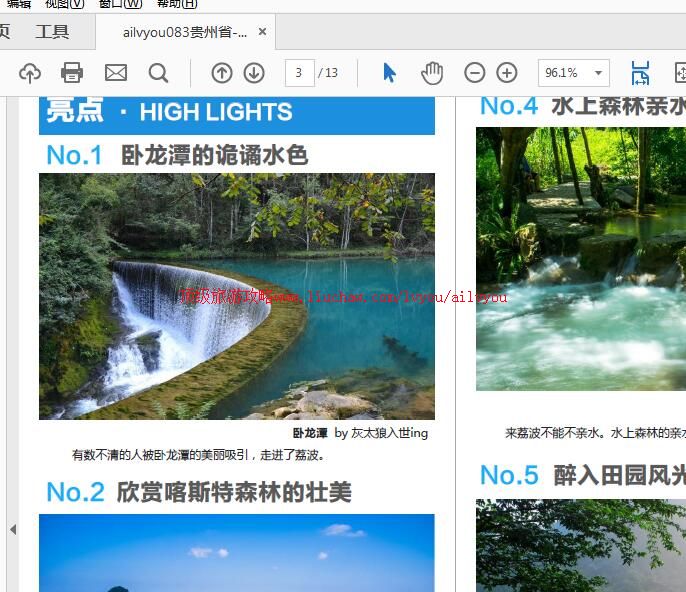Image resolution: width=686 pixels, height=592 pixels.
Task: Expand the left navigation pane arrow
Action: [12, 529]
